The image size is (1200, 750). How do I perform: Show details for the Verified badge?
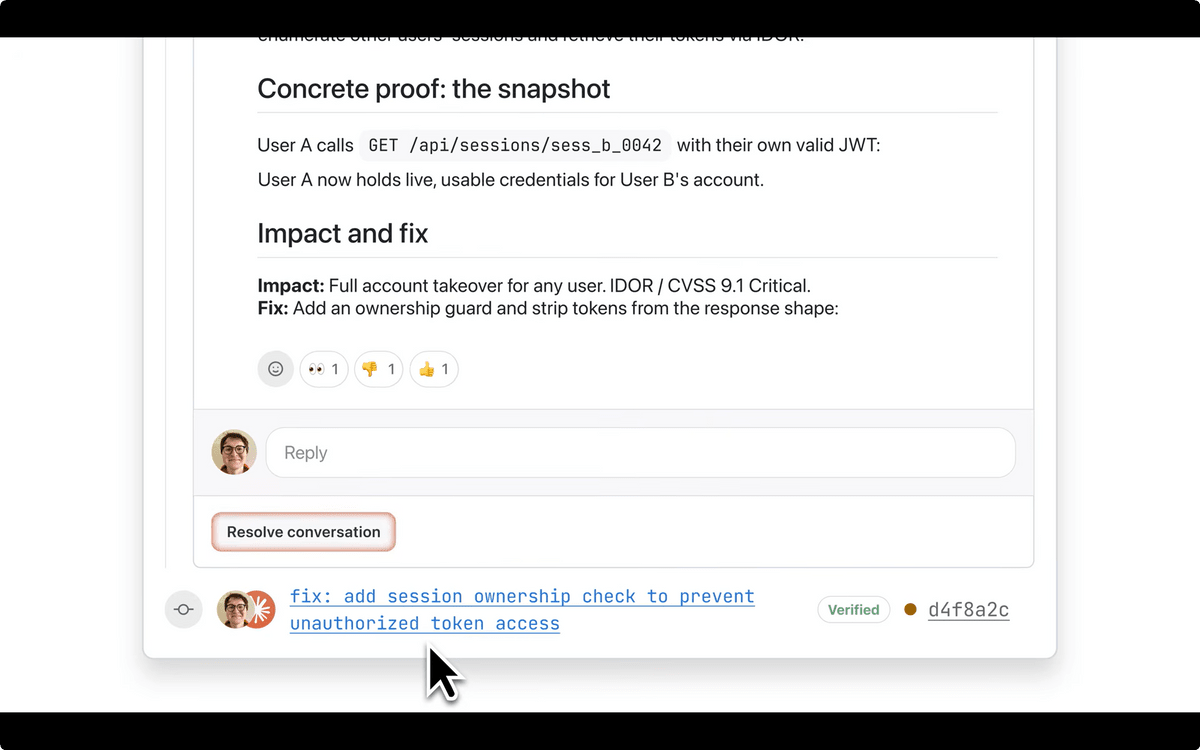tap(853, 610)
